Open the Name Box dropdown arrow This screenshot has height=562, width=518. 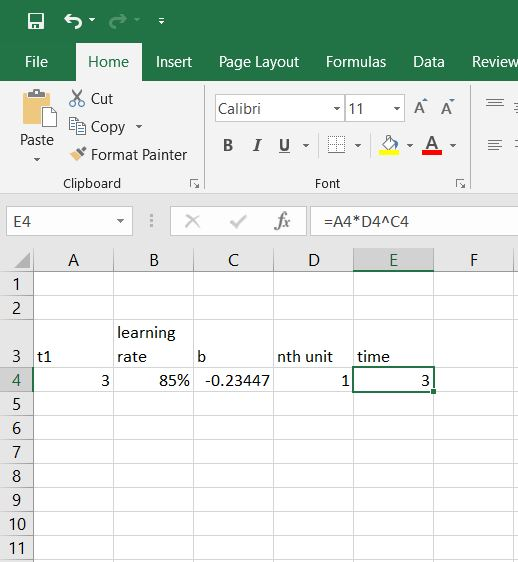[120, 221]
